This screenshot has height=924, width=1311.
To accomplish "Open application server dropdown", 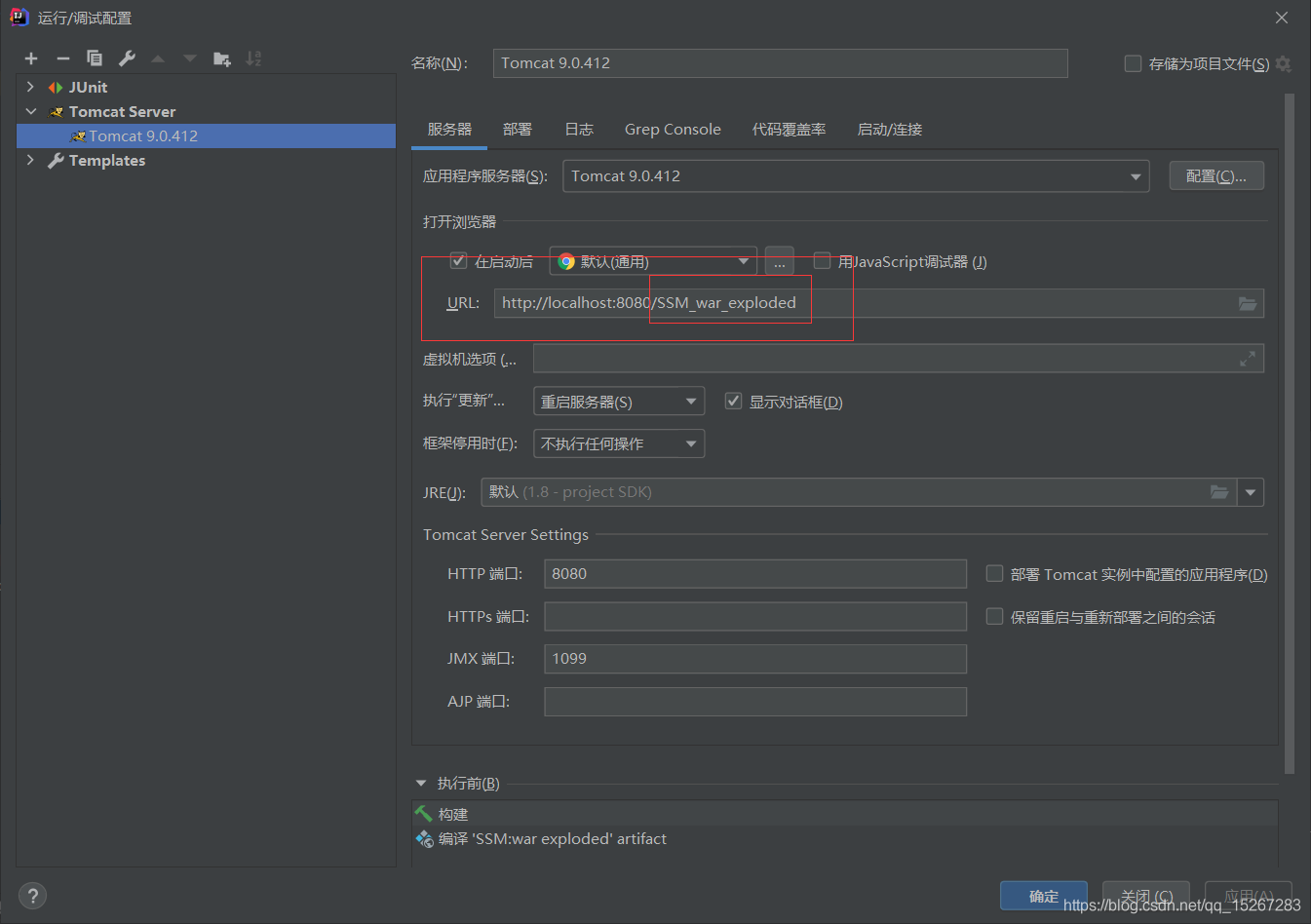I will [x=856, y=176].
